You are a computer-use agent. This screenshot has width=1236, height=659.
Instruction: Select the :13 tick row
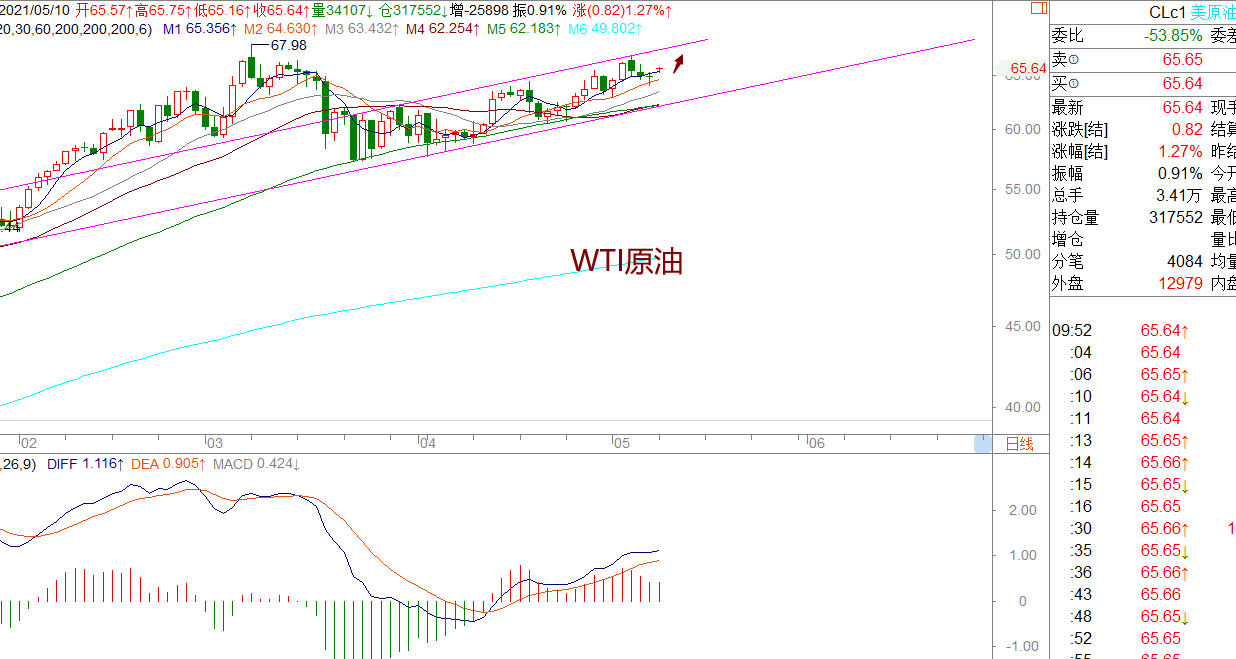[x=1143, y=441]
